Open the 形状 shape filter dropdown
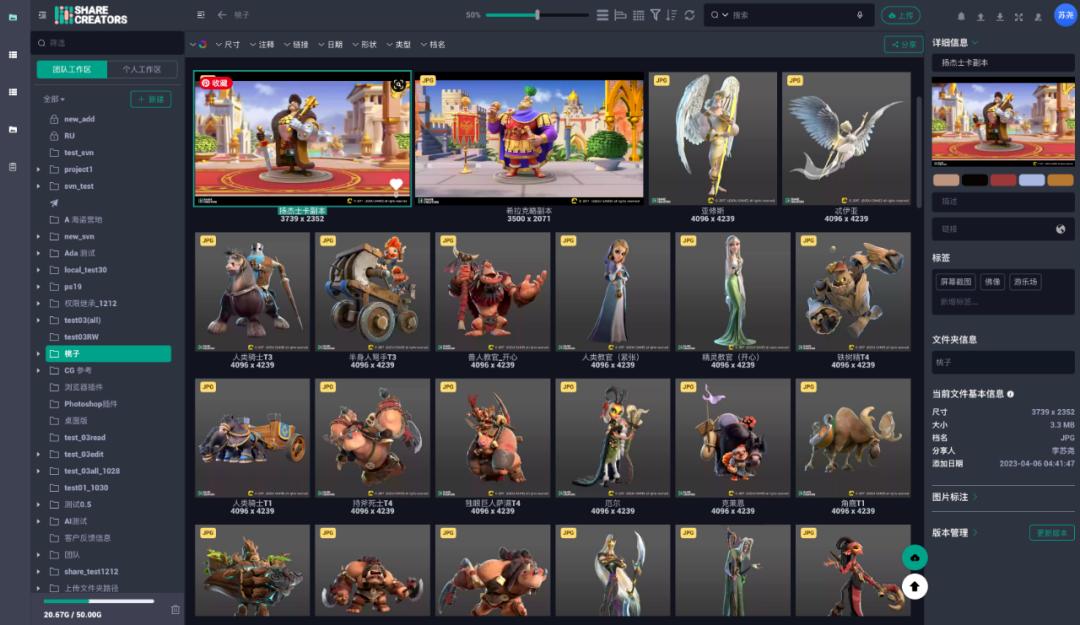 (364, 44)
